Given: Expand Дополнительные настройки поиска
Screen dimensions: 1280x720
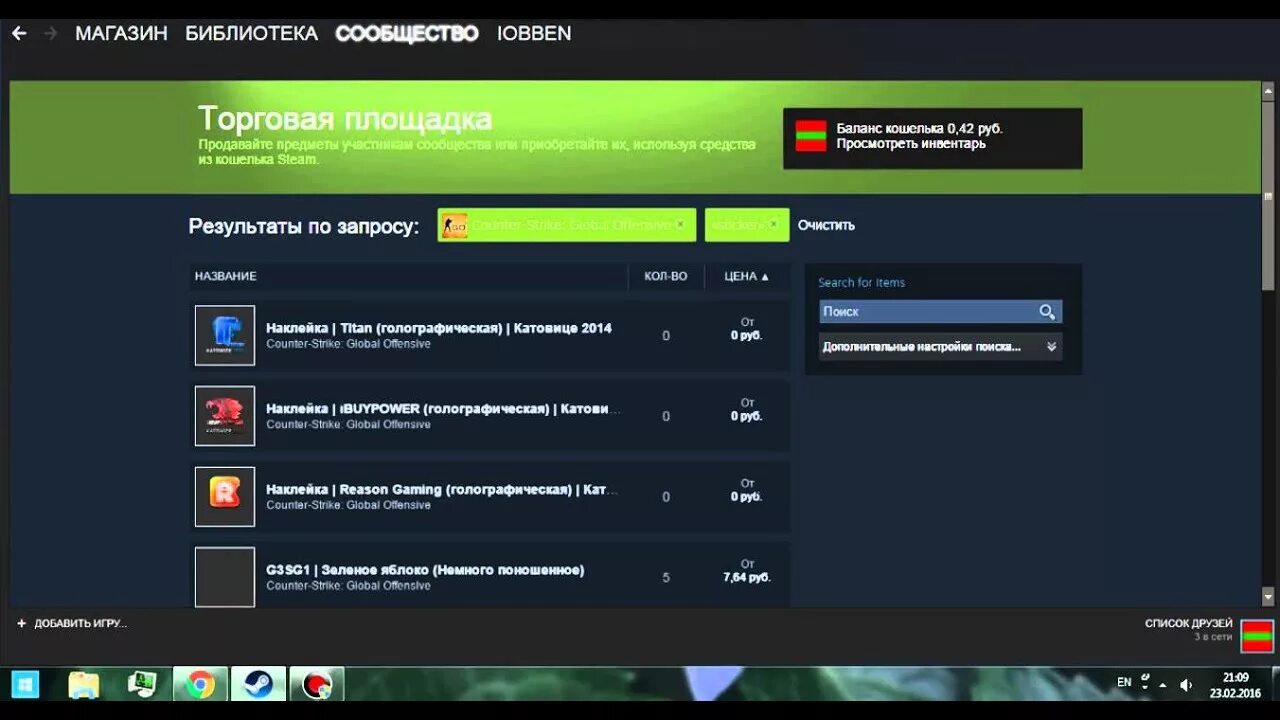Looking at the screenshot, I should (940, 347).
